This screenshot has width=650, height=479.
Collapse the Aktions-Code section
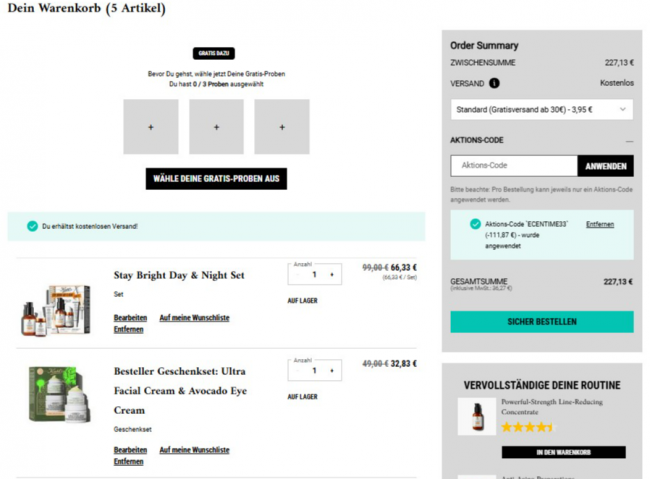[x=629, y=141]
